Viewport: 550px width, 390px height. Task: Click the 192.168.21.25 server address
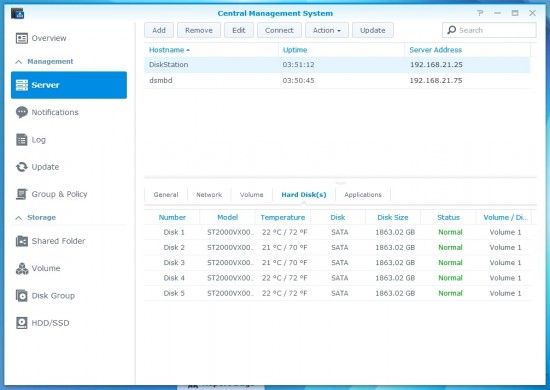click(436, 65)
